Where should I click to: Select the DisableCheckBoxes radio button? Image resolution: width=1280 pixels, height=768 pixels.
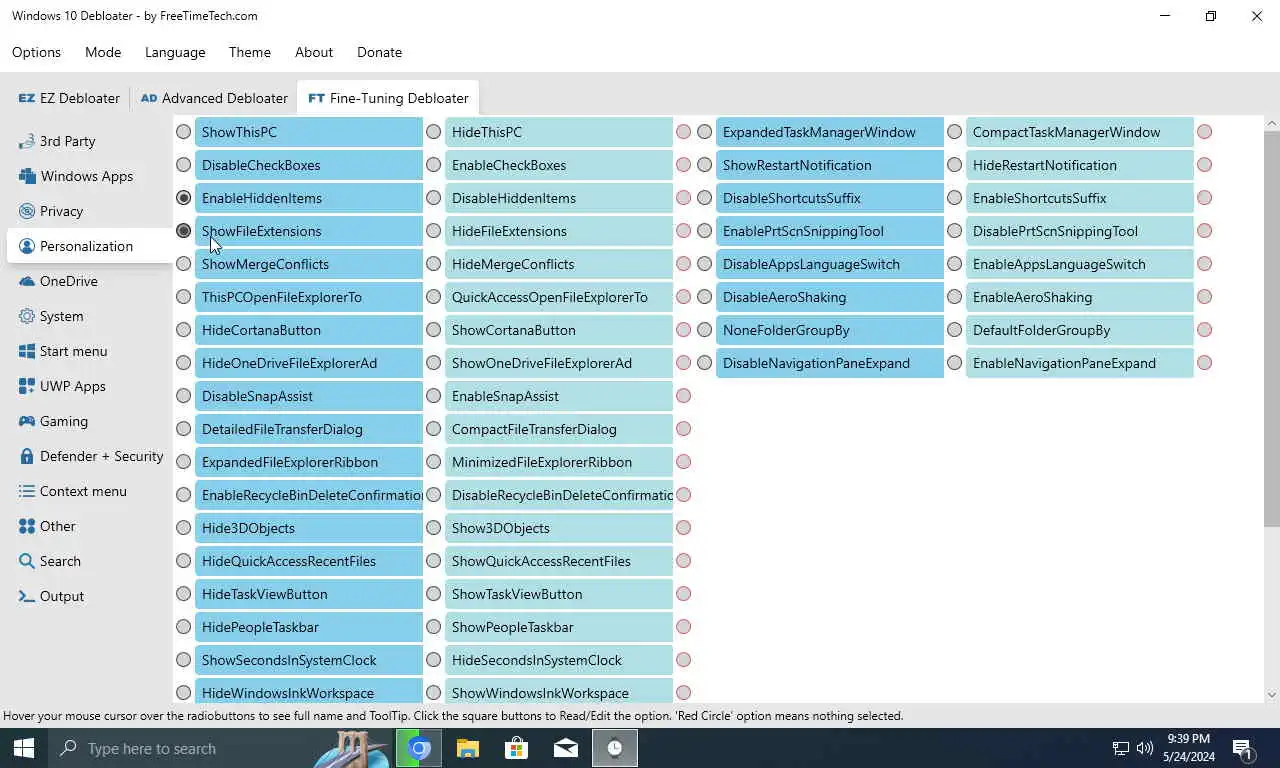pyautogui.click(x=183, y=165)
